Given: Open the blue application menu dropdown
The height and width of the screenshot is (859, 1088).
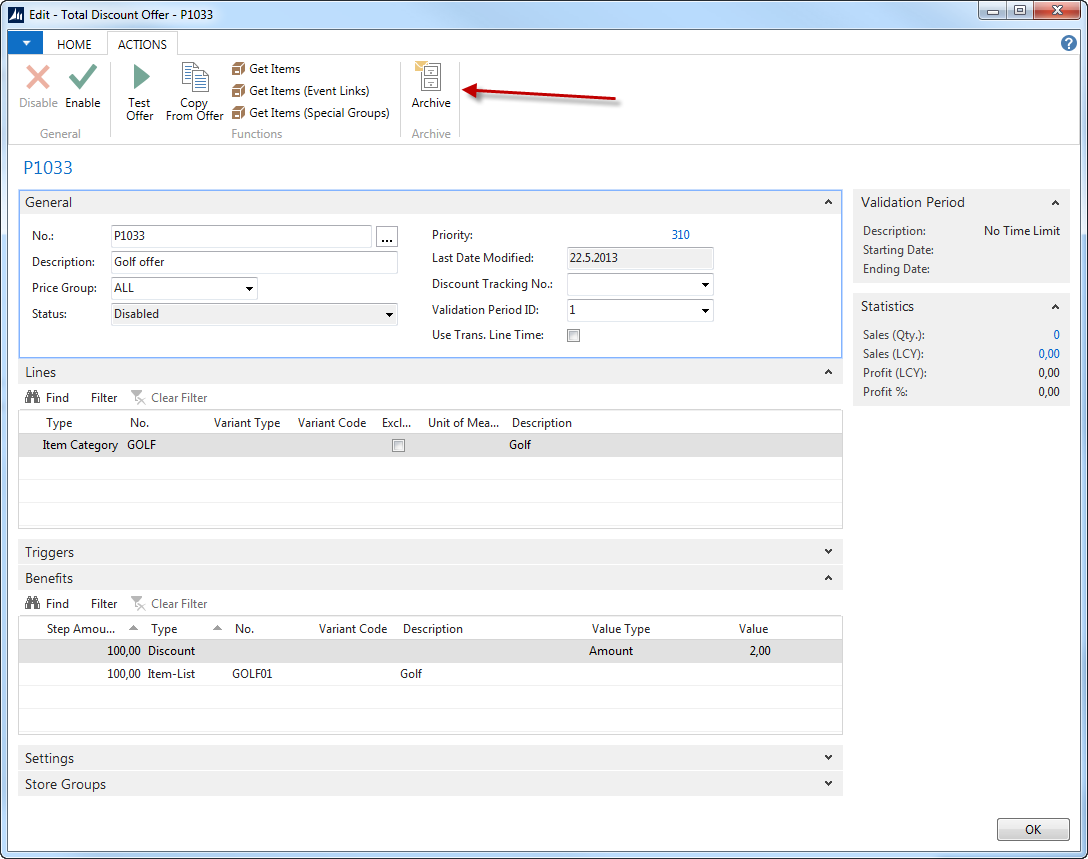Looking at the screenshot, I should tap(25, 43).
